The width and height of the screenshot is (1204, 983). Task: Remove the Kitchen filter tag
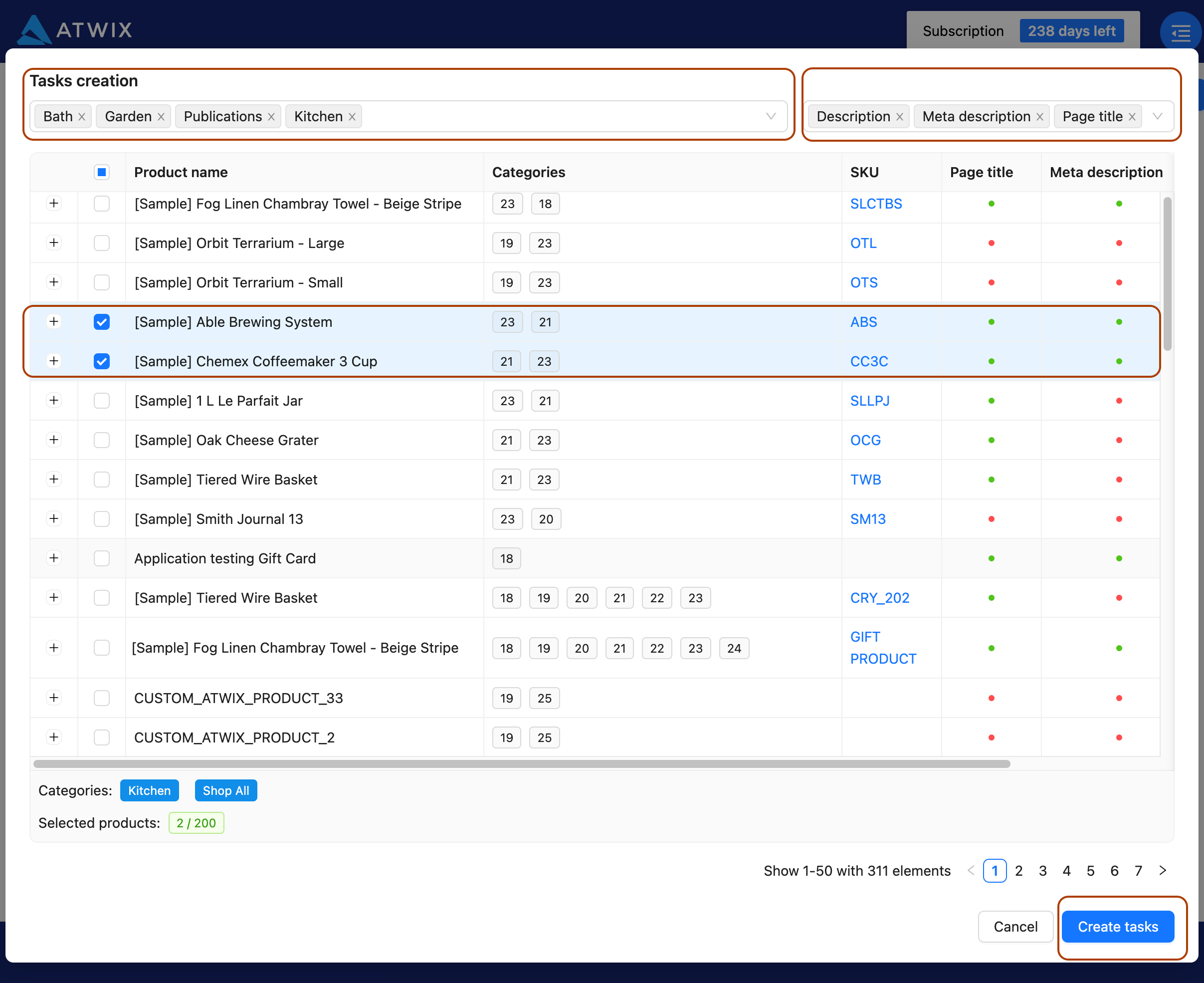click(x=352, y=116)
